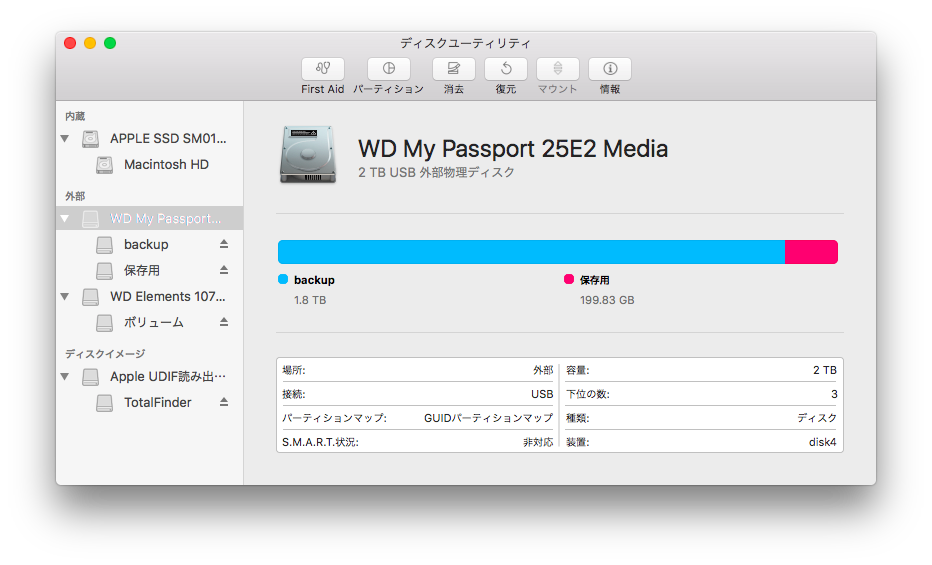Eject the ボリューム volume
This screenshot has height=565, width=932.
click(x=223, y=322)
